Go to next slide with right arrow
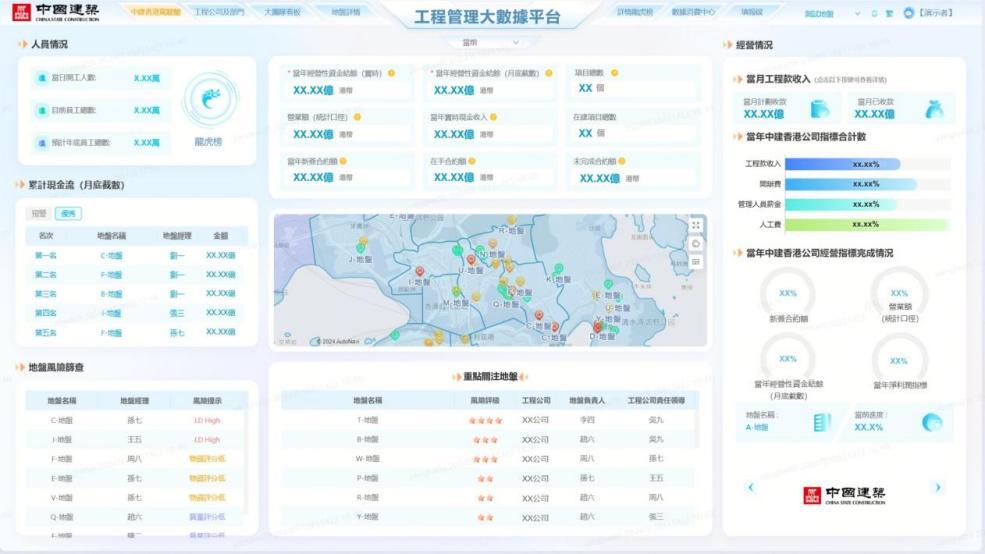The height and width of the screenshot is (554, 985). pyautogui.click(x=937, y=487)
